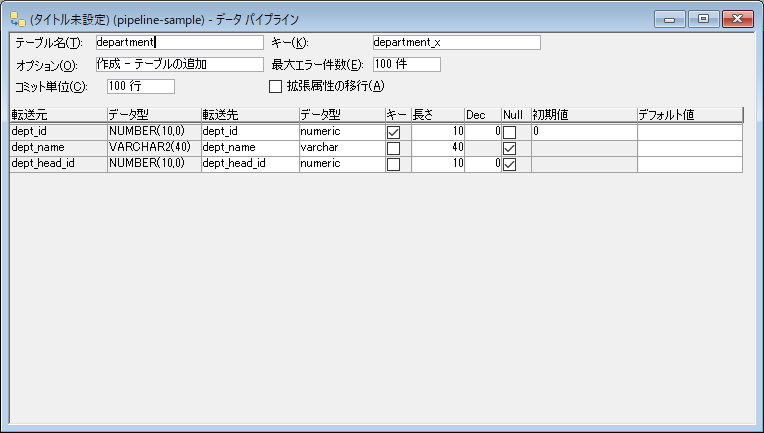Maximize the data pipeline window

tap(703, 18)
